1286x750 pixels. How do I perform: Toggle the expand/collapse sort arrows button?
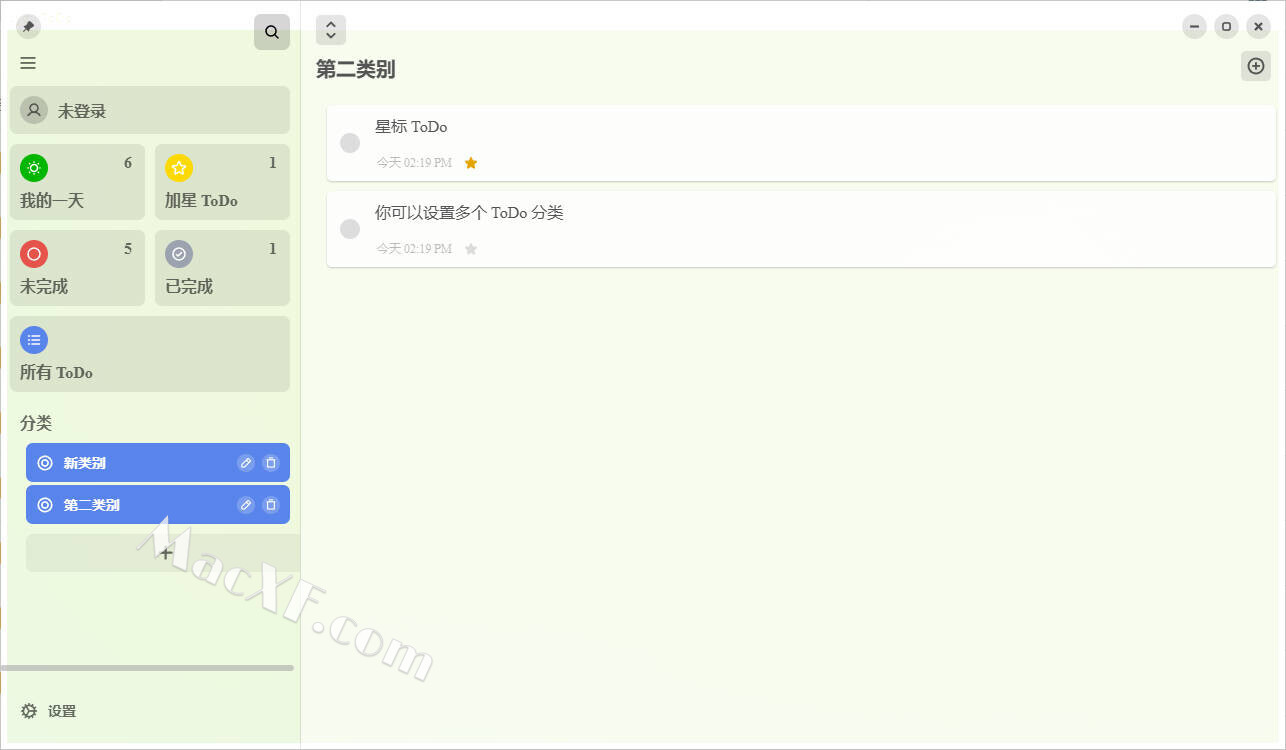pyautogui.click(x=331, y=30)
